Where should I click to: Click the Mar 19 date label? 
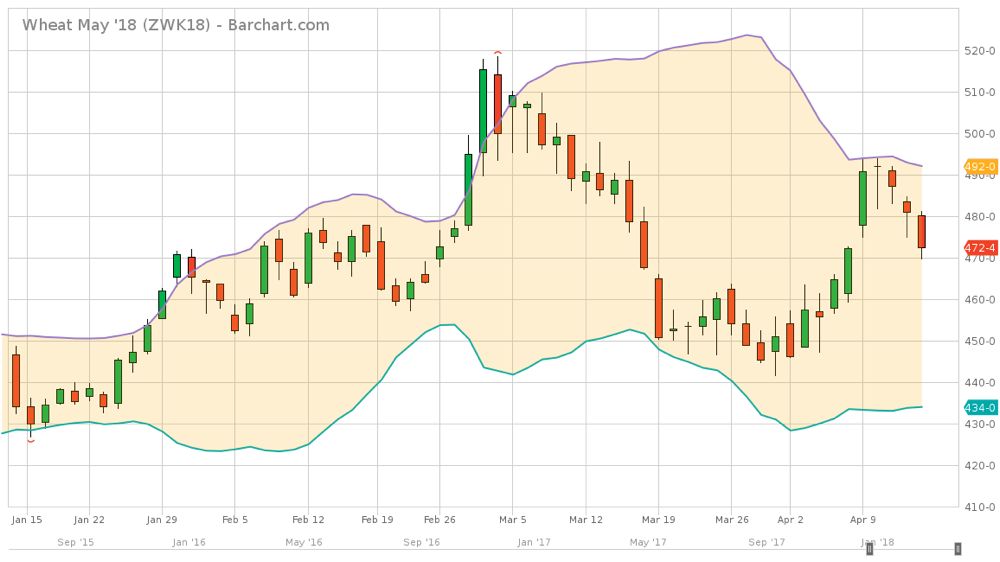click(659, 519)
